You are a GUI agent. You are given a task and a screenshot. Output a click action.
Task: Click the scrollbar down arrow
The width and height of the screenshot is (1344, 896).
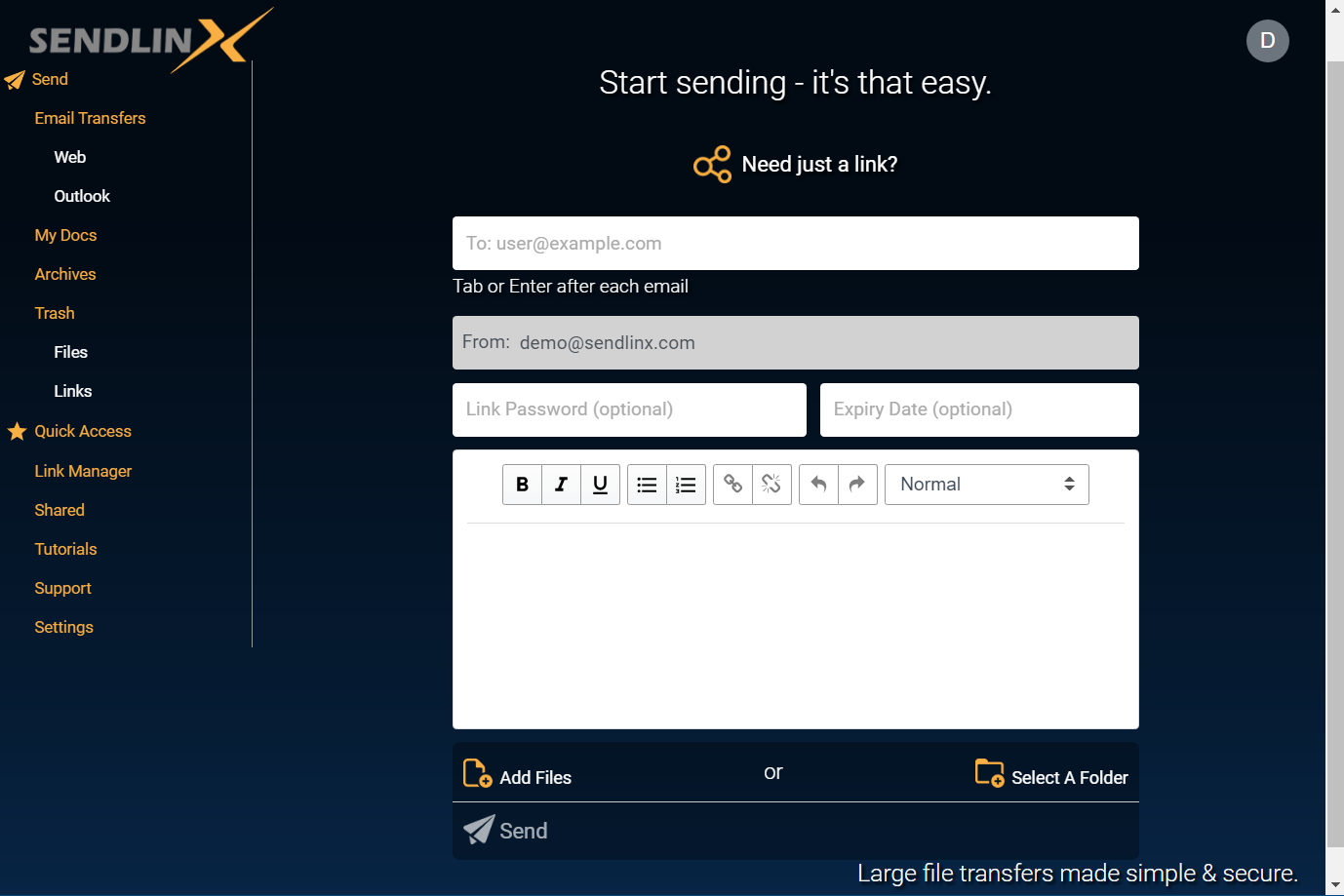(x=1335, y=885)
